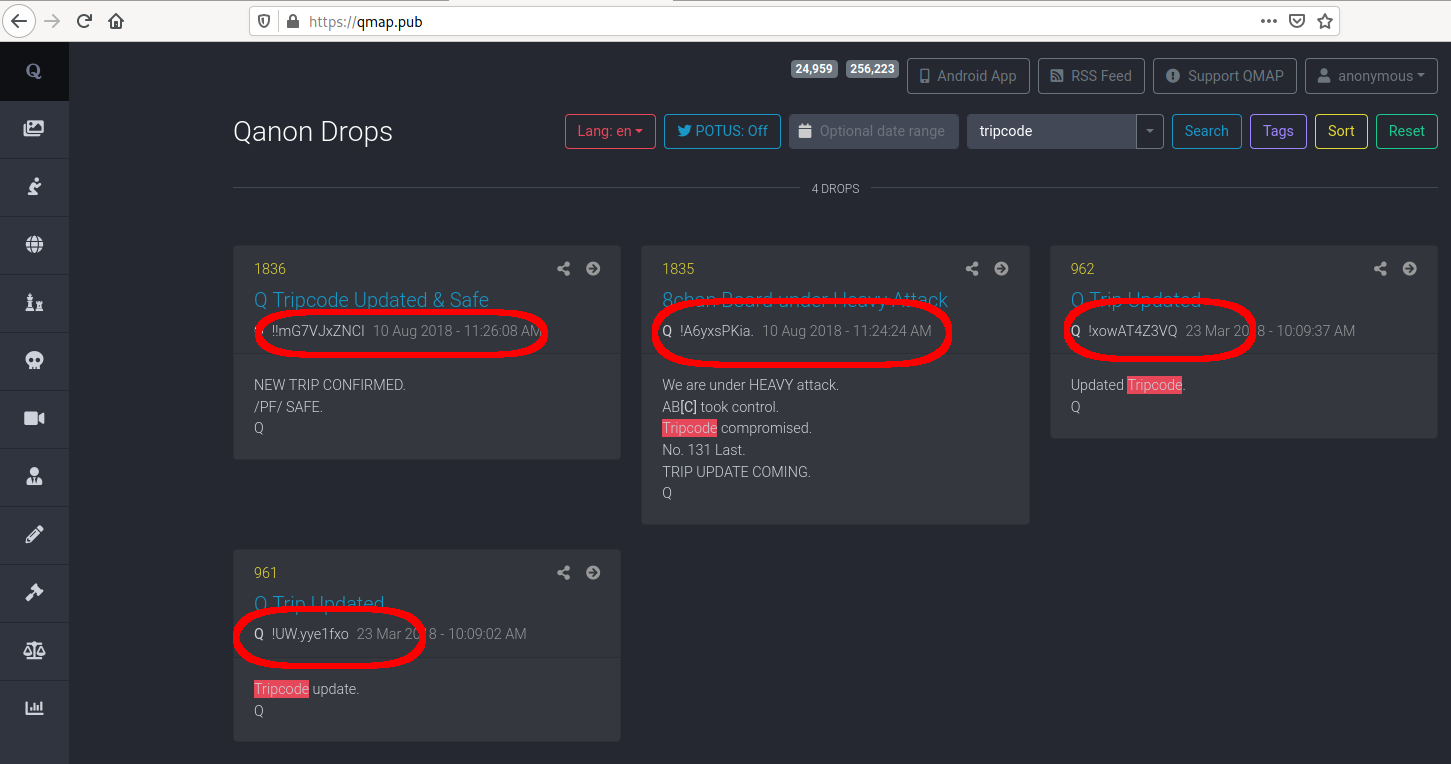This screenshot has width=1451, height=764.
Task: Open the RSS Feed button
Action: point(1091,76)
